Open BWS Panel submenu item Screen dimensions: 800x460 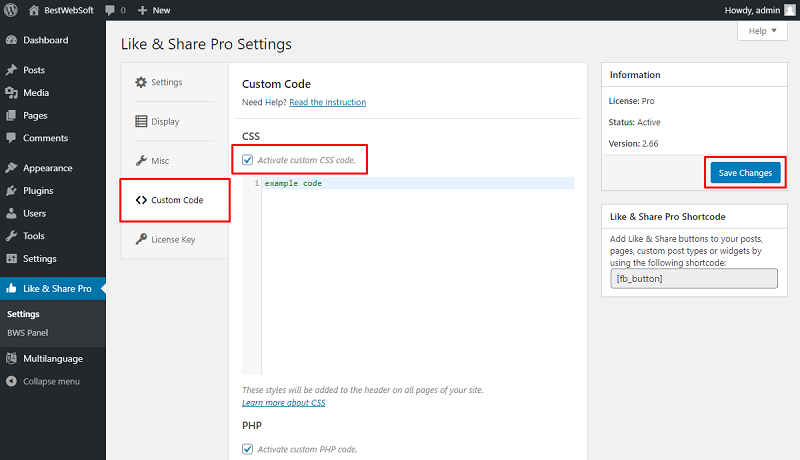click(x=28, y=333)
